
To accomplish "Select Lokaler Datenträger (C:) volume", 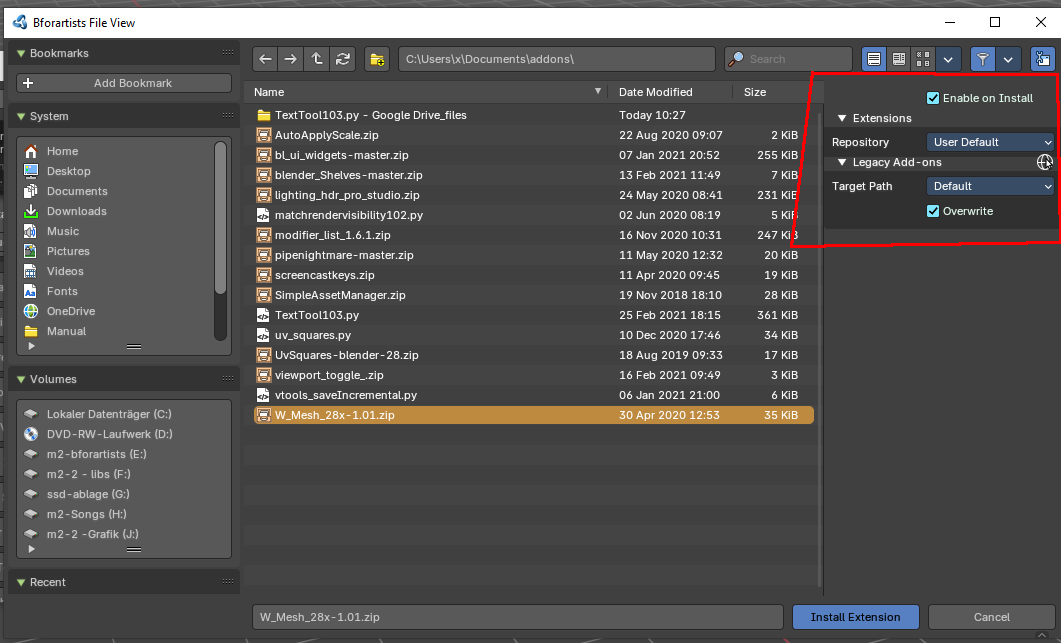I will (108, 414).
